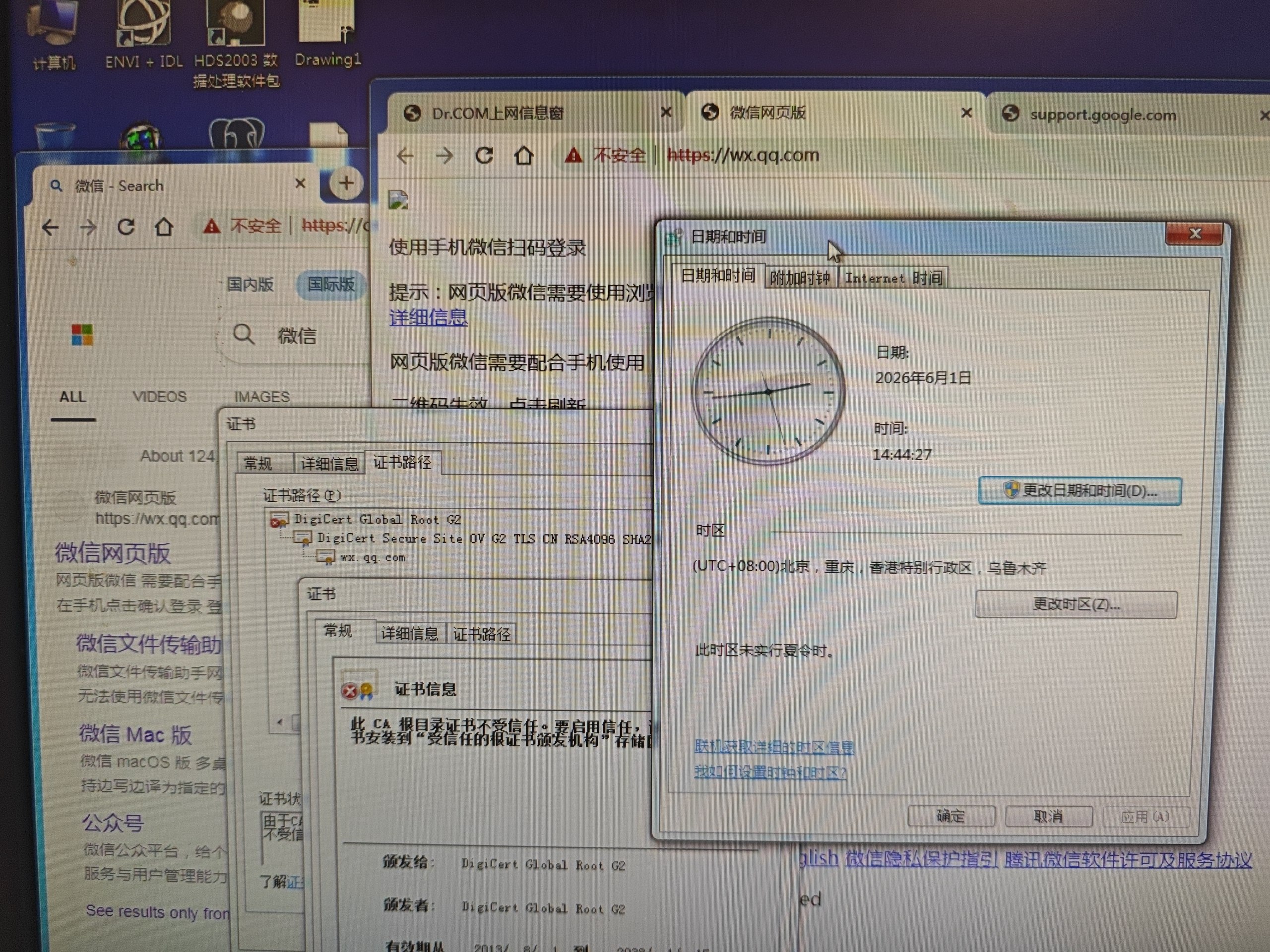Show the IMAGES search results

click(x=262, y=397)
